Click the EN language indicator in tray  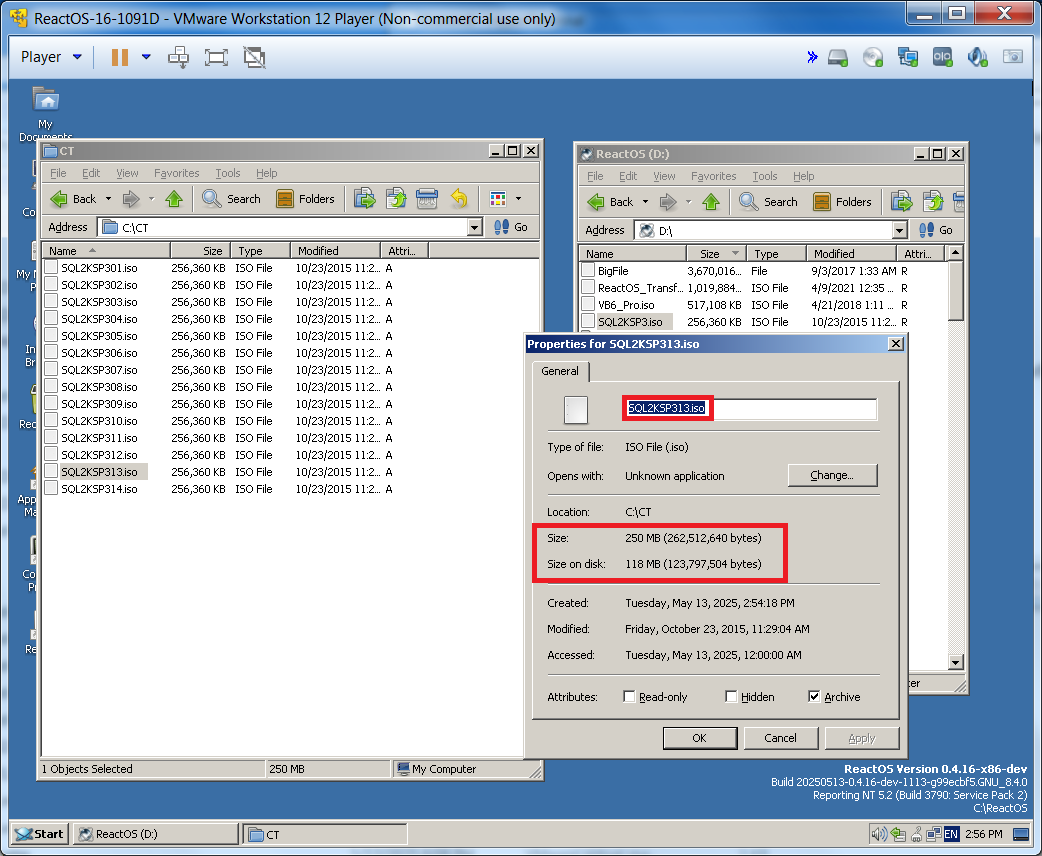[x=951, y=834]
